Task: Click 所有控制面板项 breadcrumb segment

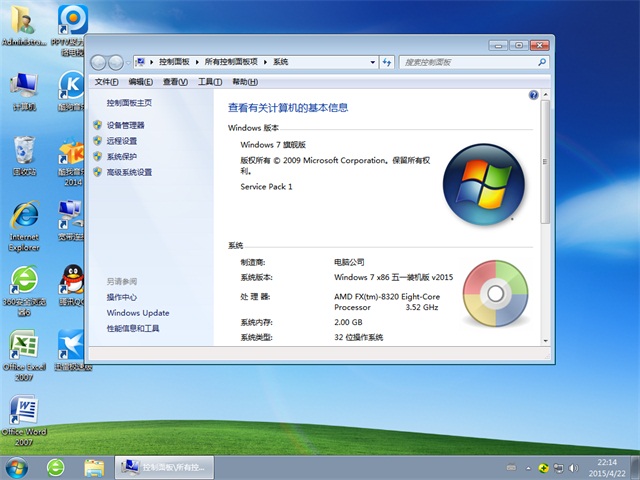Action: coord(231,62)
